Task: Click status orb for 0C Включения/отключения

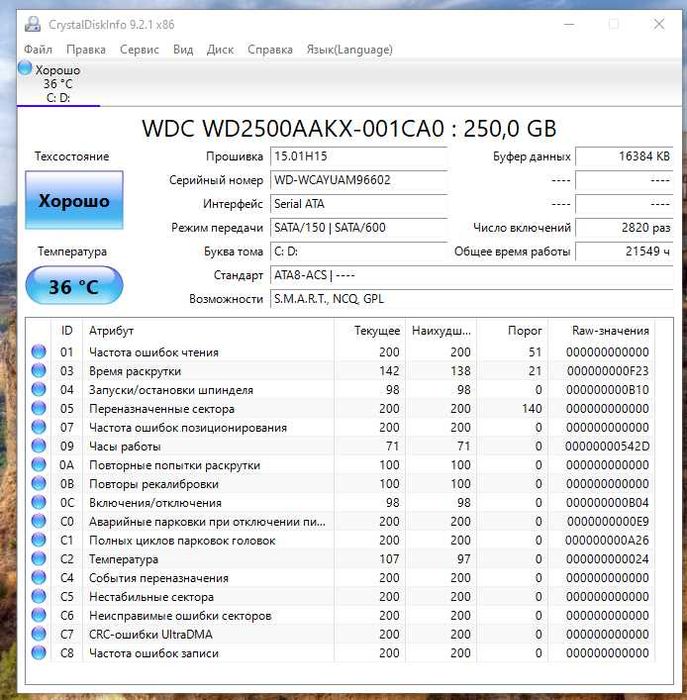Action: [39, 502]
